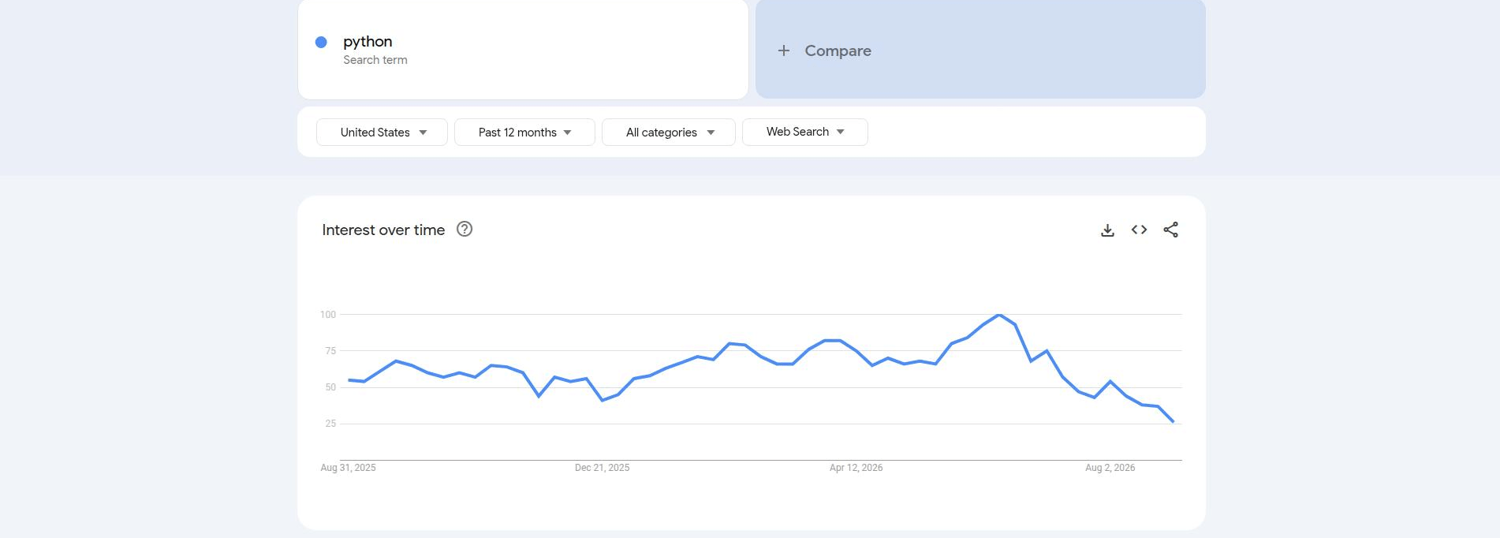The height and width of the screenshot is (538, 1500).
Task: Click the 100 value on y-axis
Action: click(x=328, y=315)
